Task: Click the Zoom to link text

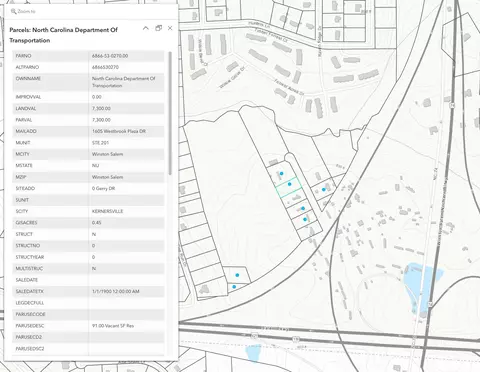Action: tap(26, 11)
